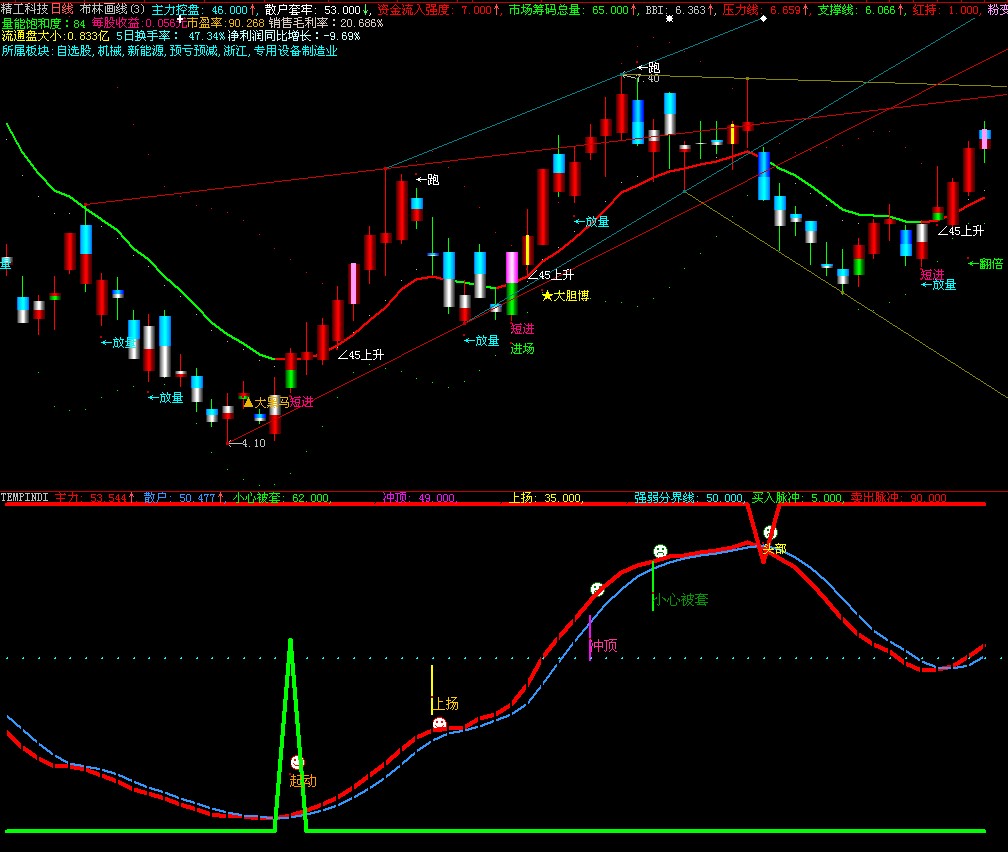Click the 市场筹码总量: 65.000 value

(573, 10)
